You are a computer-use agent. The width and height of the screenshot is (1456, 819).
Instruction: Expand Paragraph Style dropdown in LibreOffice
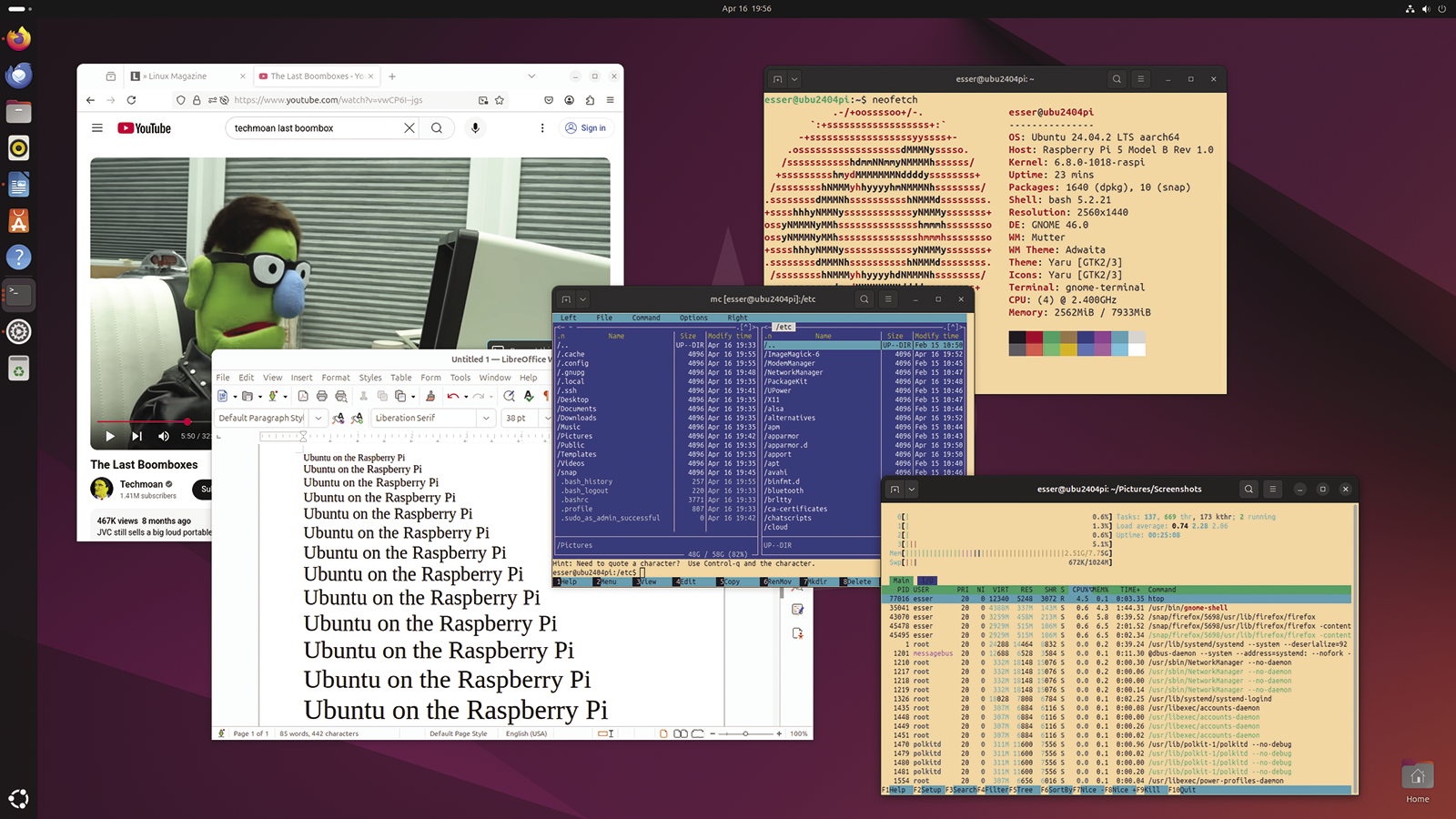318,418
